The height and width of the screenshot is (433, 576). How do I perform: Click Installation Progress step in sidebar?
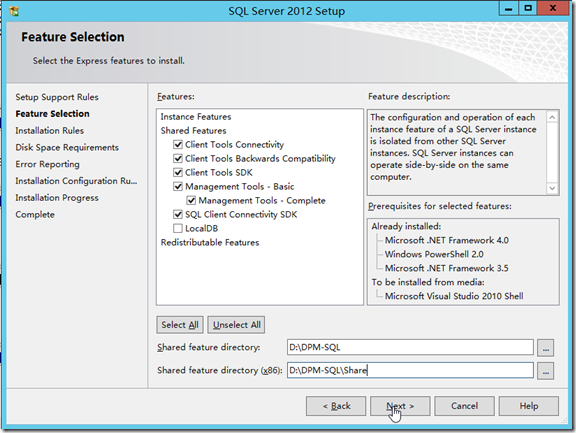pyautogui.click(x=57, y=198)
